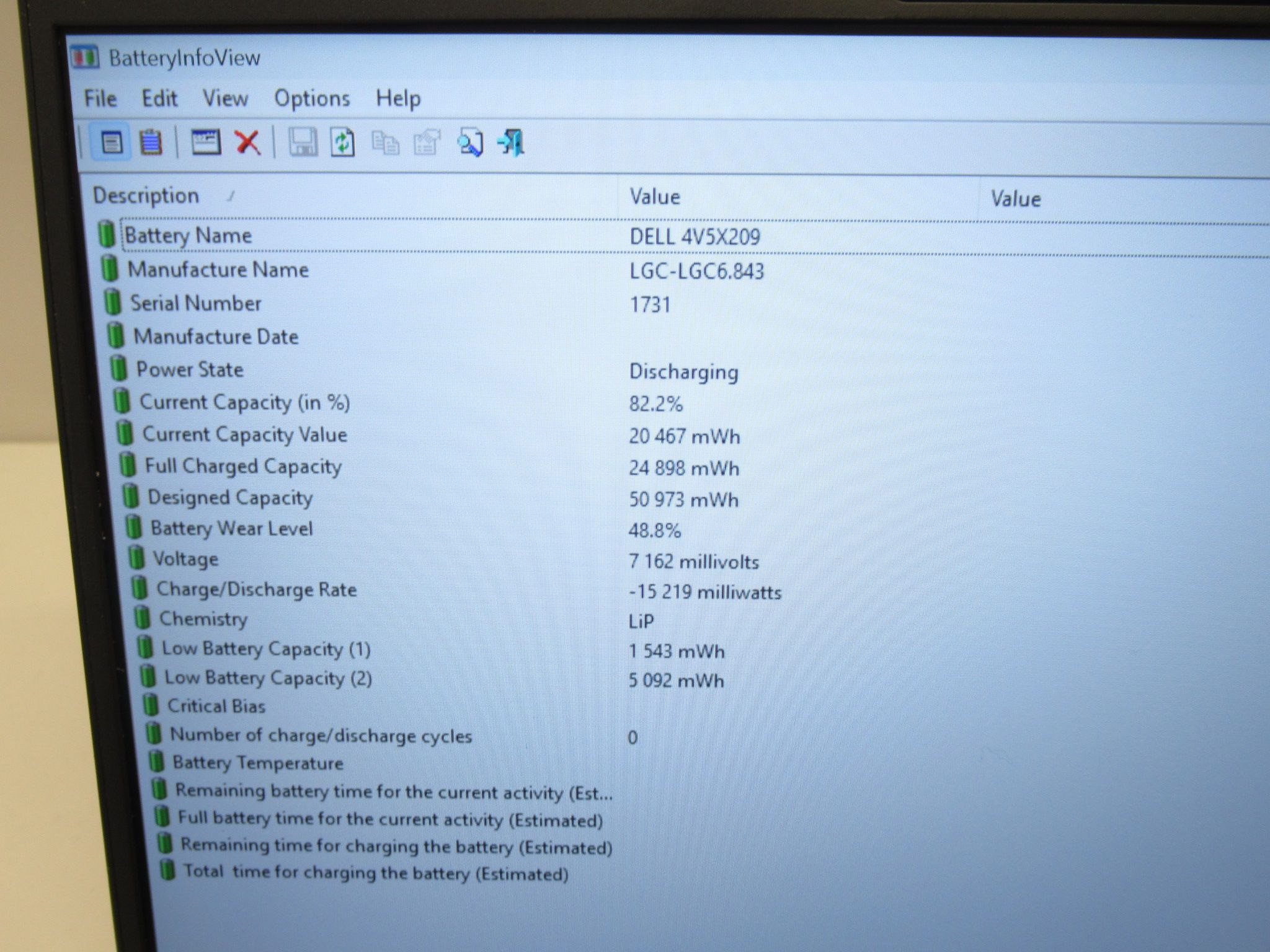The image size is (1270, 952).
Task: Click the 82.2% capacity value
Action: pyautogui.click(x=656, y=404)
